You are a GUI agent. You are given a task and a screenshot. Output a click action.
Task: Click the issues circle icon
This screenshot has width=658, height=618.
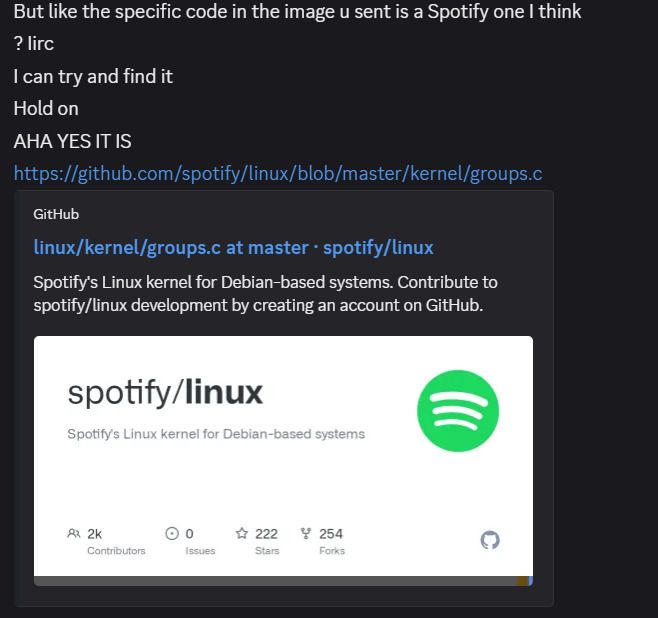click(172, 533)
